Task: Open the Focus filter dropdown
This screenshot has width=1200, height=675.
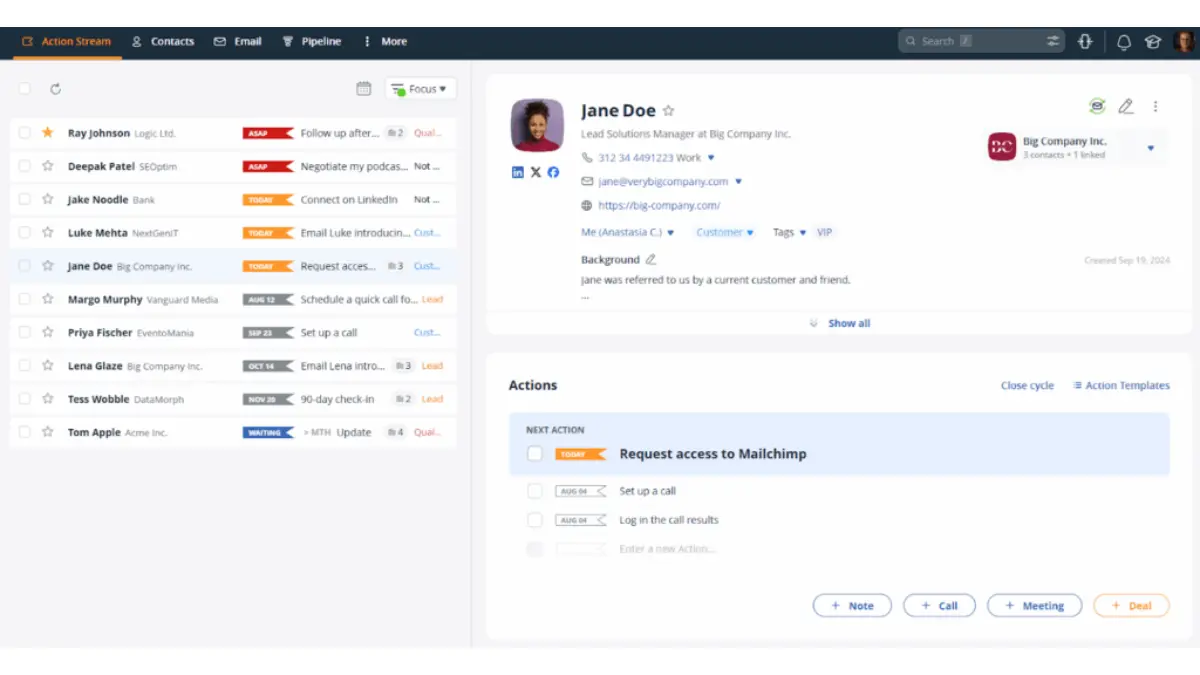Action: [420, 88]
